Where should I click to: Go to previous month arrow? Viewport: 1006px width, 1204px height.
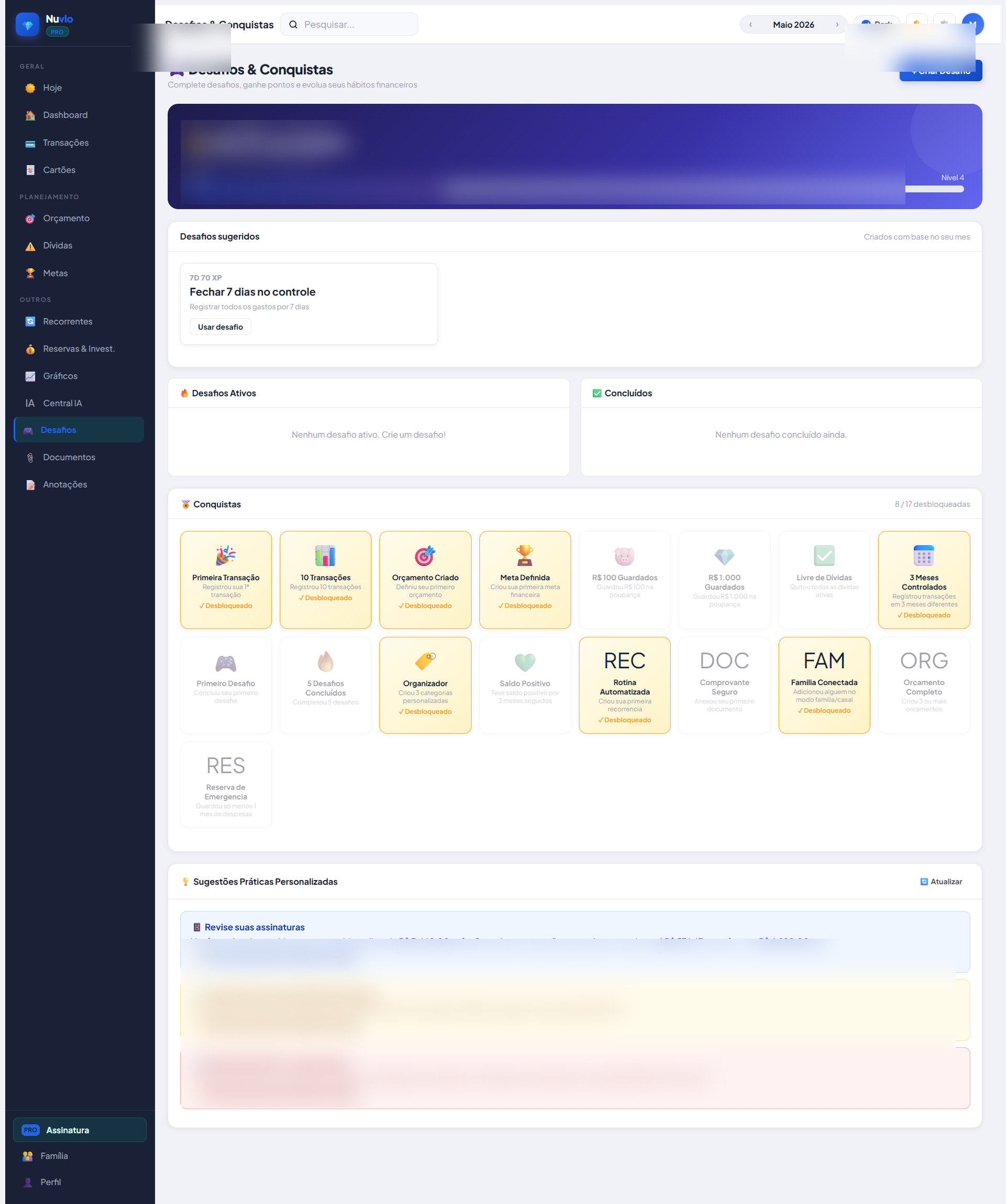tap(750, 25)
